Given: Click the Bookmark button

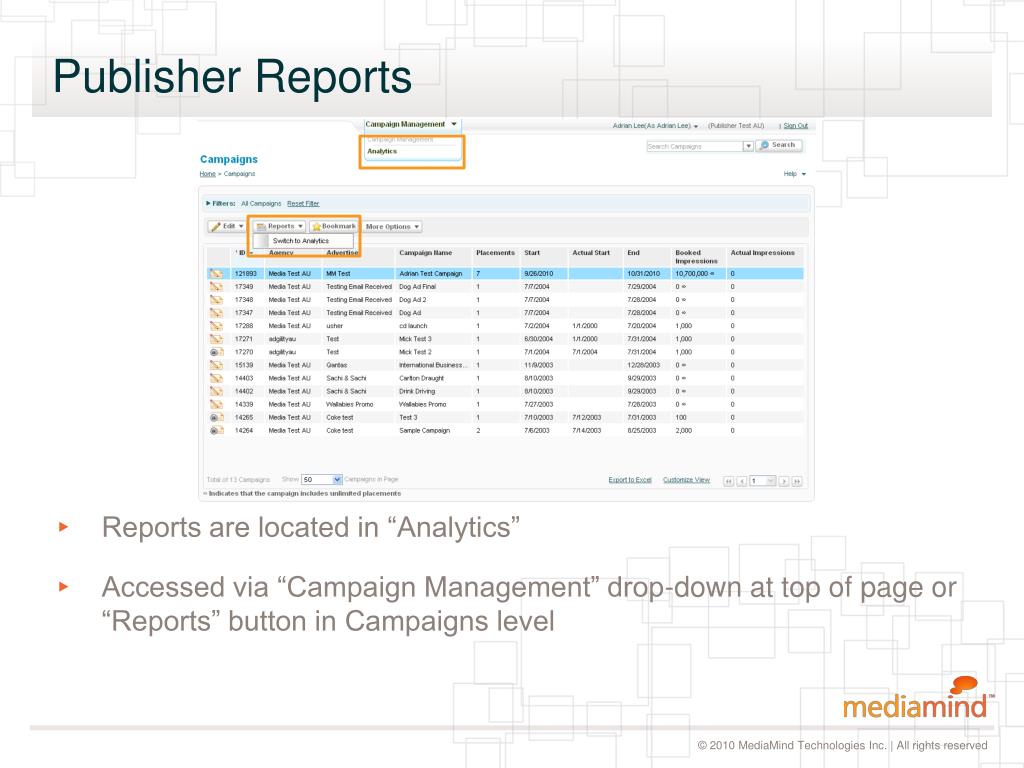Looking at the screenshot, I should click(334, 226).
